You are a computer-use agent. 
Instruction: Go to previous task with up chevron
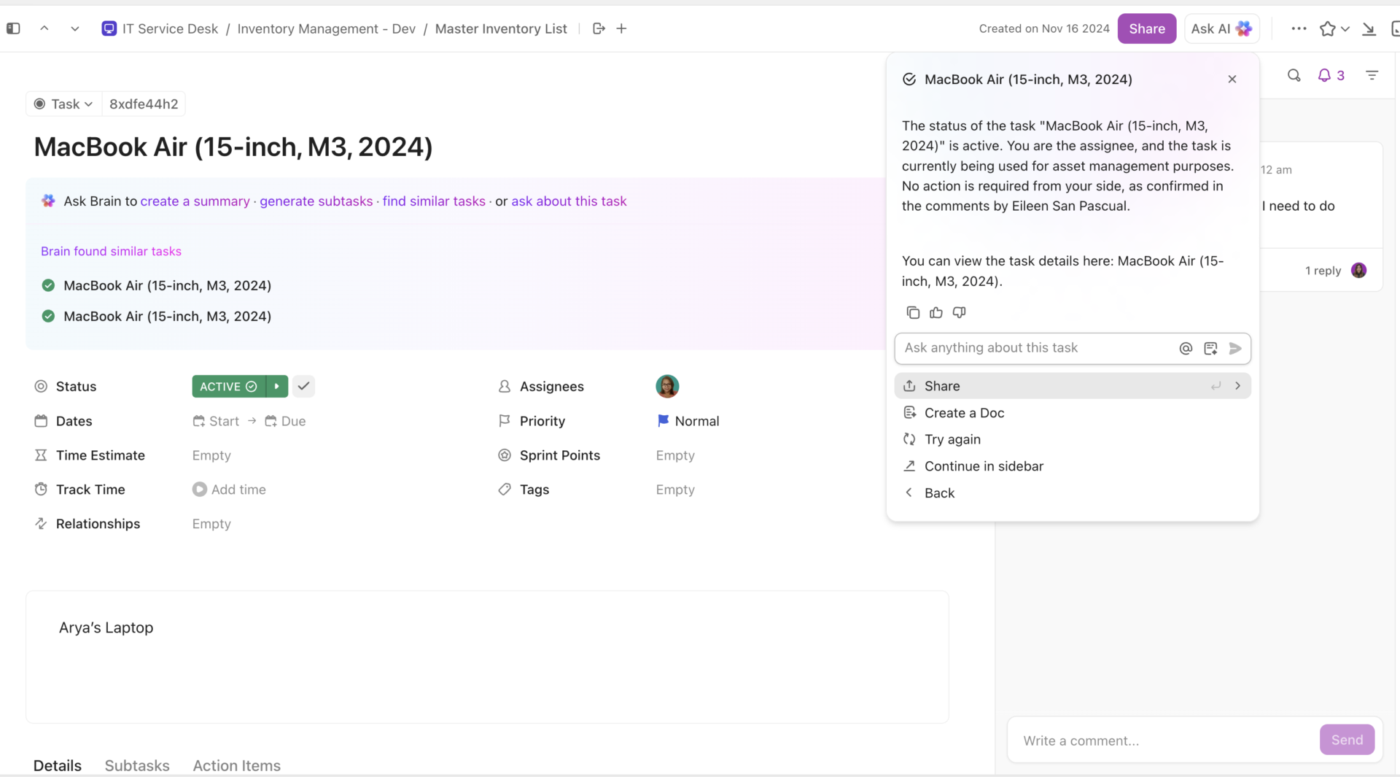point(44,29)
